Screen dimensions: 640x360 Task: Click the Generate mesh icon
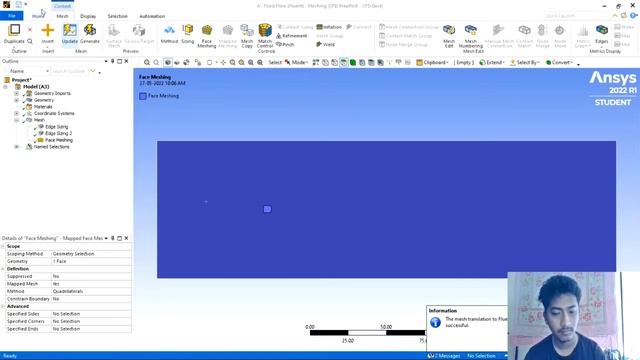click(89, 30)
